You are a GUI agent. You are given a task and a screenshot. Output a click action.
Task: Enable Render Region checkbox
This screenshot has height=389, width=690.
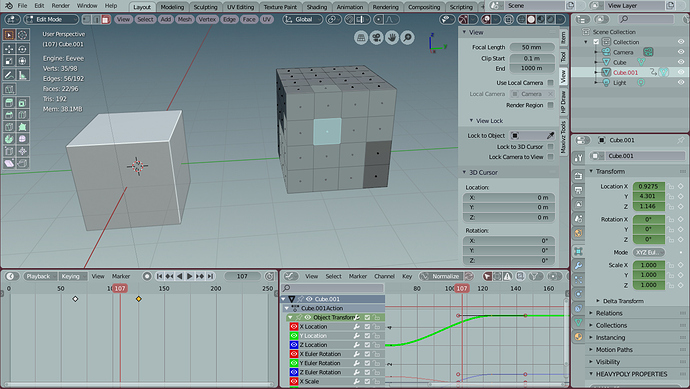[550, 105]
